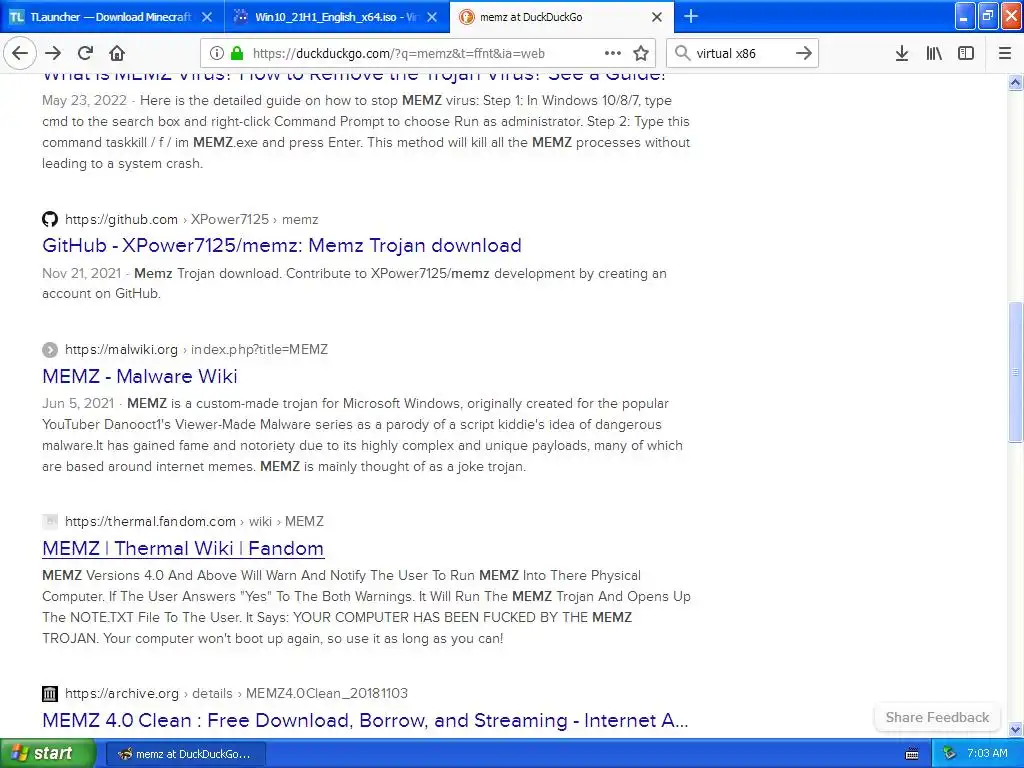
Task: Click the green padlock security icon
Action: pyautogui.click(x=237, y=53)
